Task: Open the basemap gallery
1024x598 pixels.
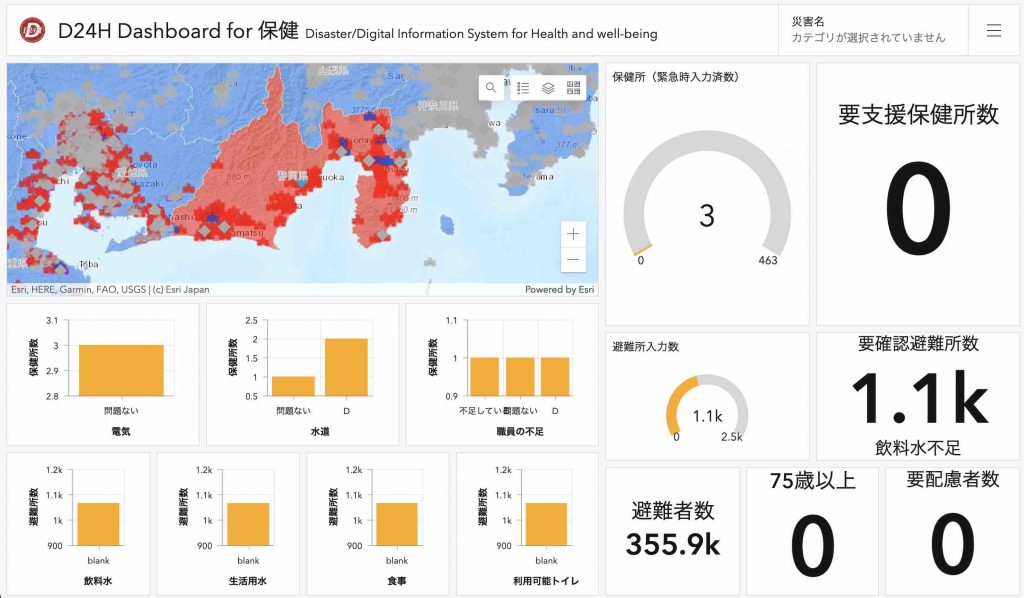Action: pos(573,87)
